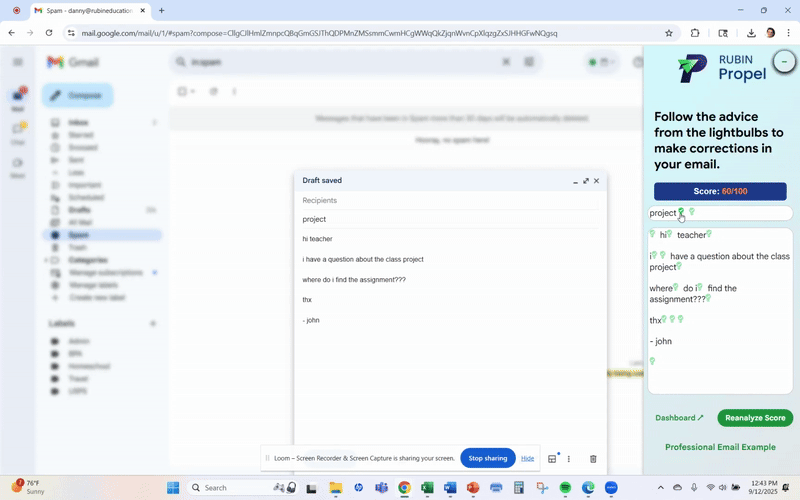Show hidden icons in the system tray
This screenshot has height=500, width=800.
click(660, 487)
